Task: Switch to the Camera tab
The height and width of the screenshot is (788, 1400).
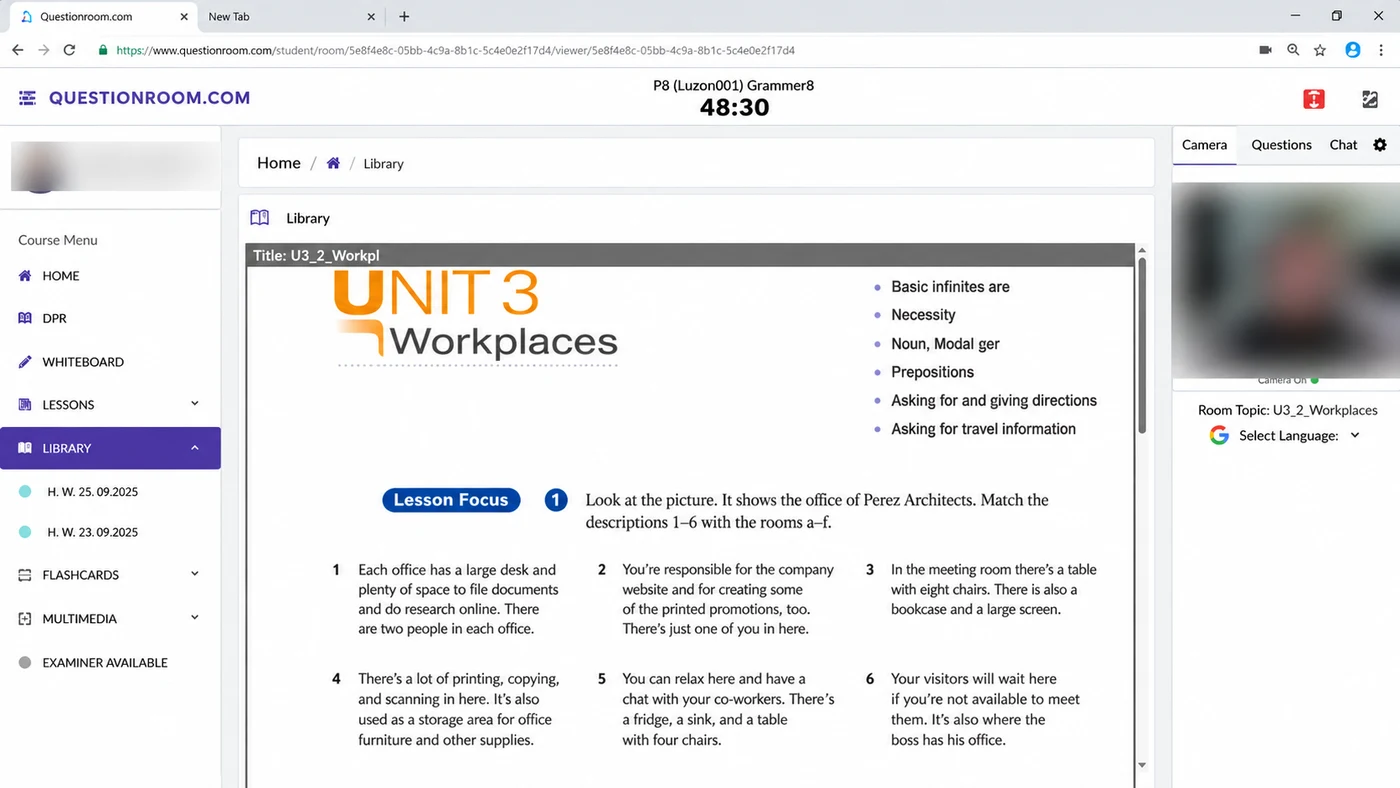Action: tap(1204, 145)
